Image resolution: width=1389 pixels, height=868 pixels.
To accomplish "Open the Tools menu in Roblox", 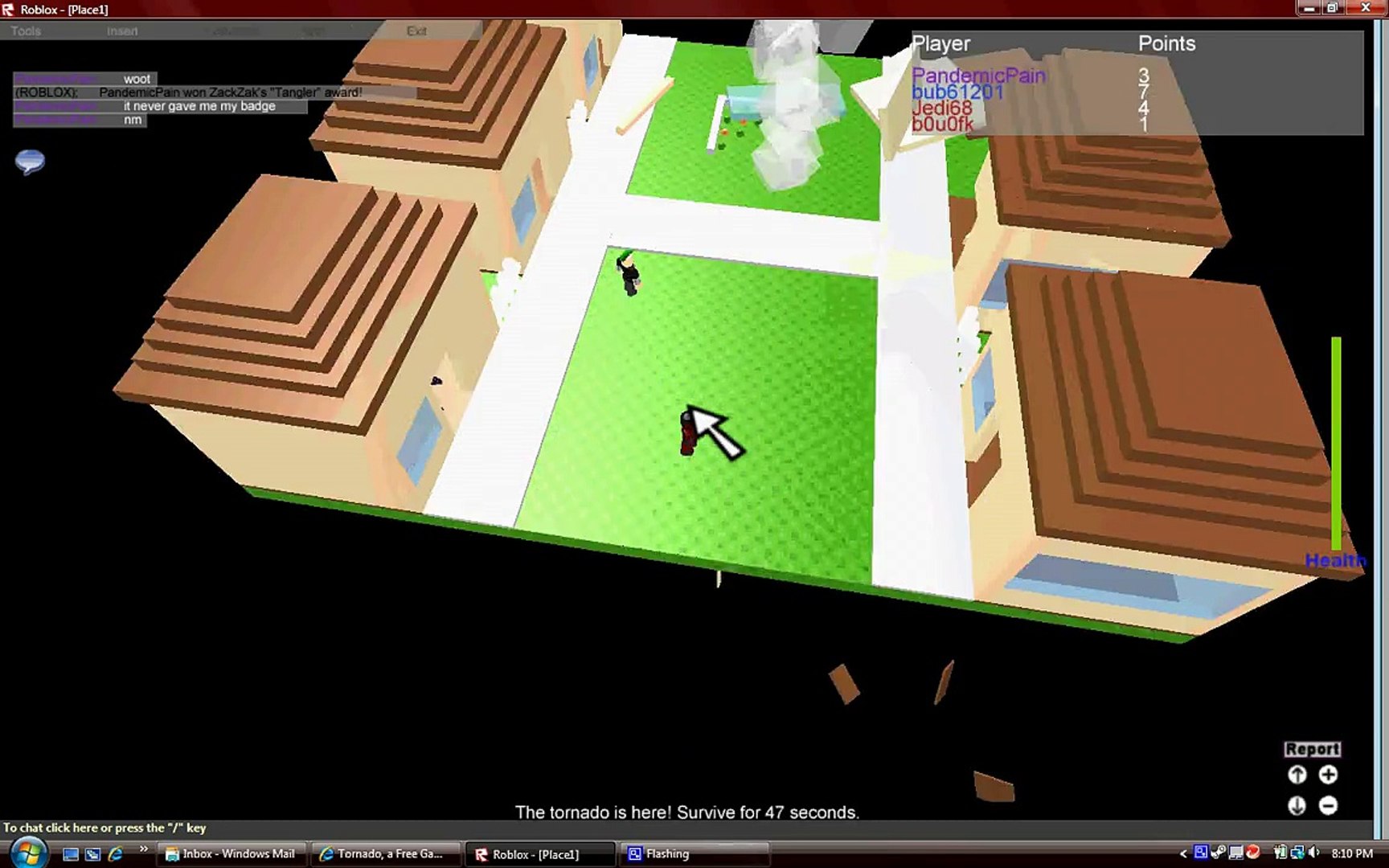I will [x=26, y=31].
